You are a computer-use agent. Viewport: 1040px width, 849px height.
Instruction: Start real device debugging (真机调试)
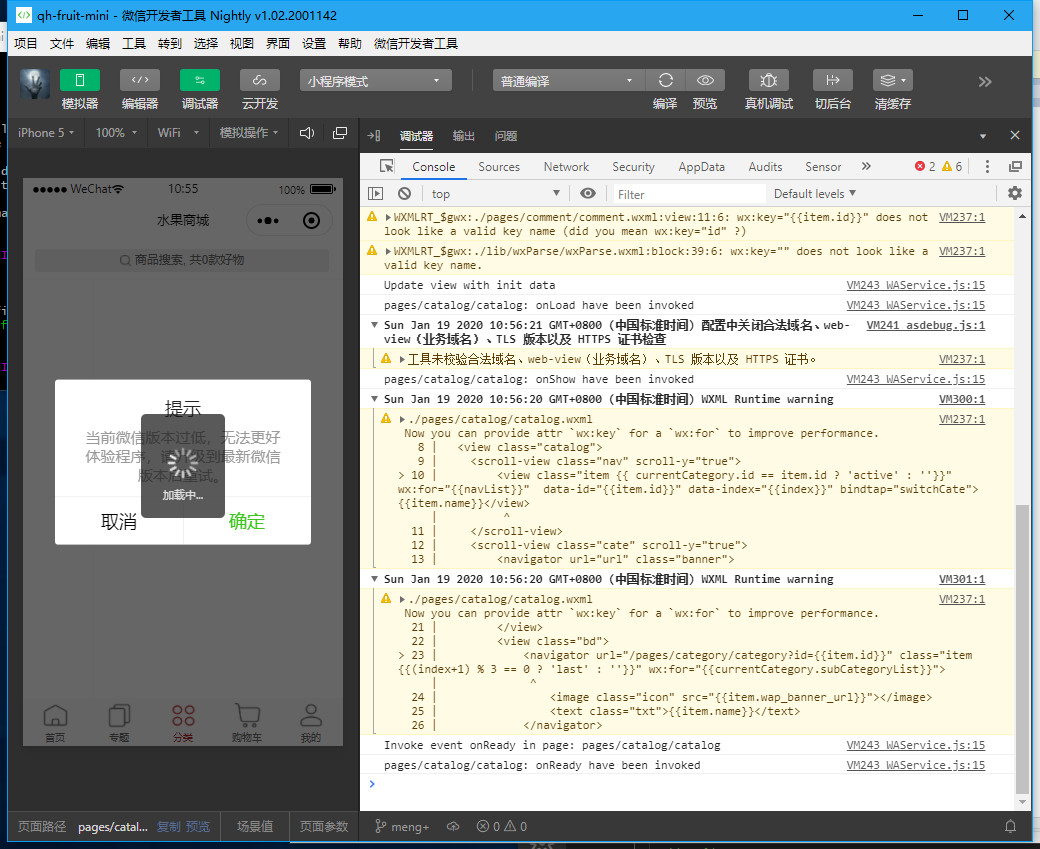tap(768, 80)
